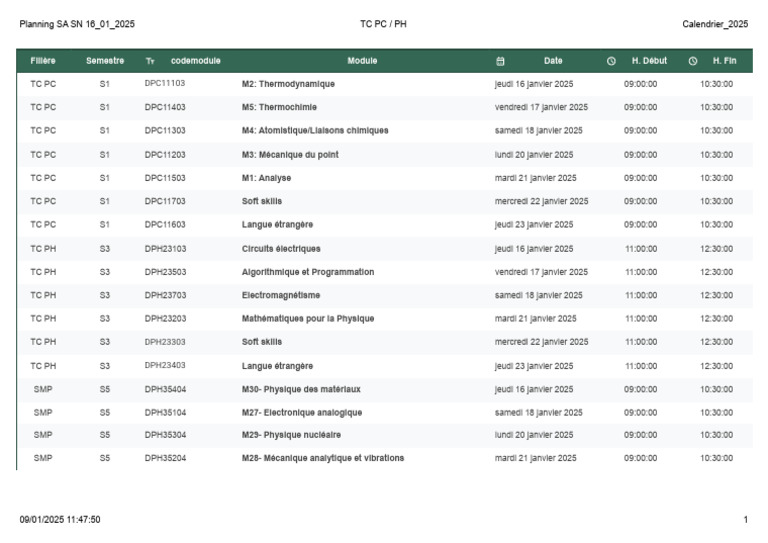Select M29- Physique nucléaire cell
The height and width of the screenshot is (543, 768).
(x=291, y=435)
